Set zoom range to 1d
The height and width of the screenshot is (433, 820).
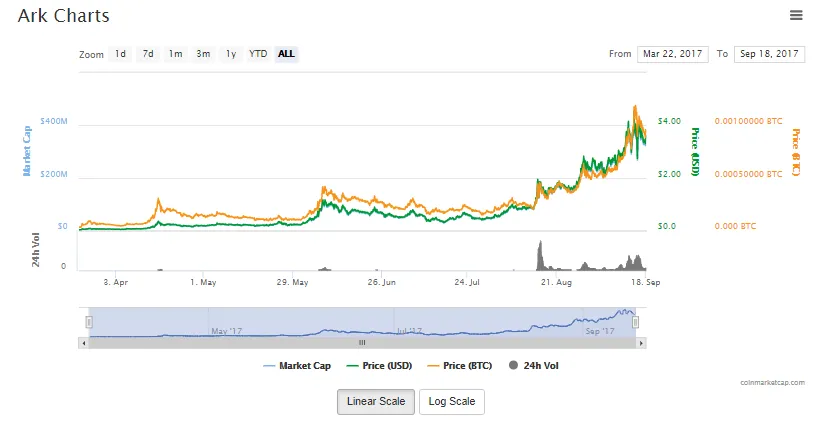click(x=120, y=54)
